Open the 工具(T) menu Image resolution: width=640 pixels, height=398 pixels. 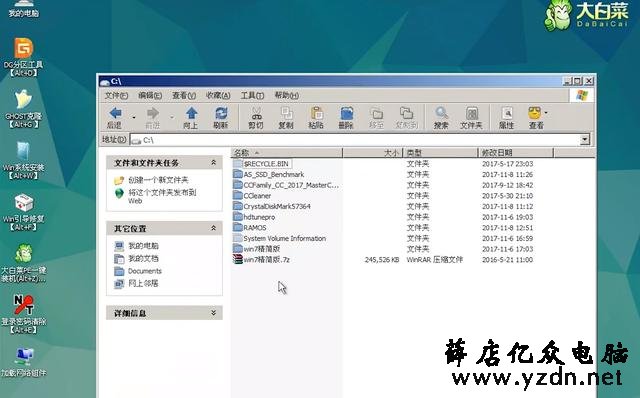pos(252,96)
